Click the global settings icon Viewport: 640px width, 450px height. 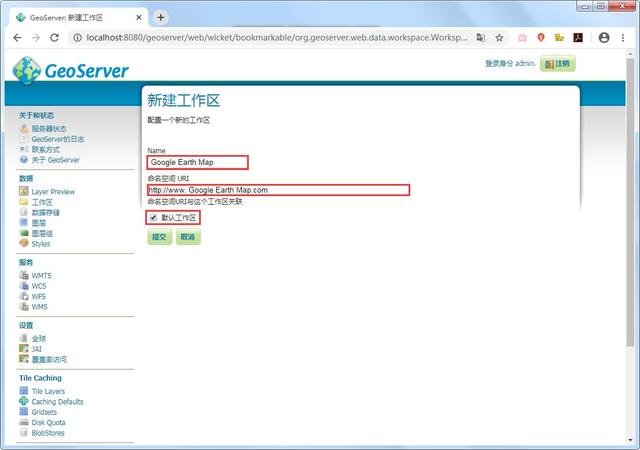tap(24, 338)
